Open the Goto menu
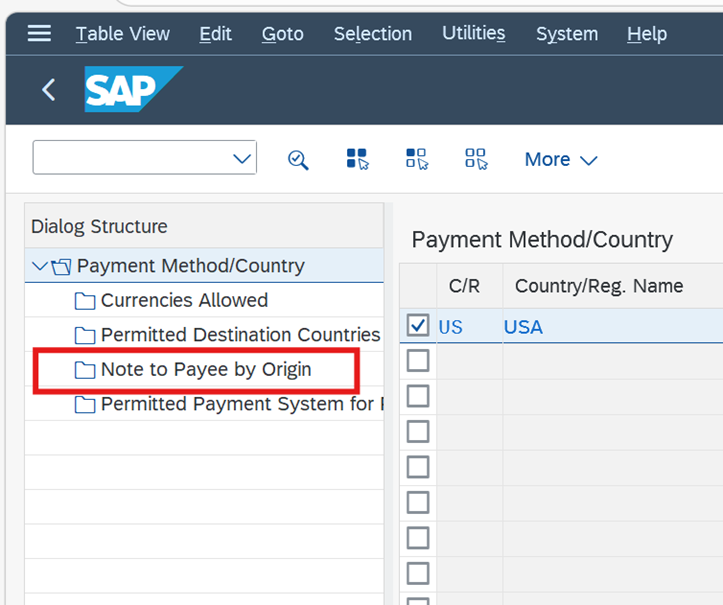Screen dimensions: 723x605 click(283, 34)
